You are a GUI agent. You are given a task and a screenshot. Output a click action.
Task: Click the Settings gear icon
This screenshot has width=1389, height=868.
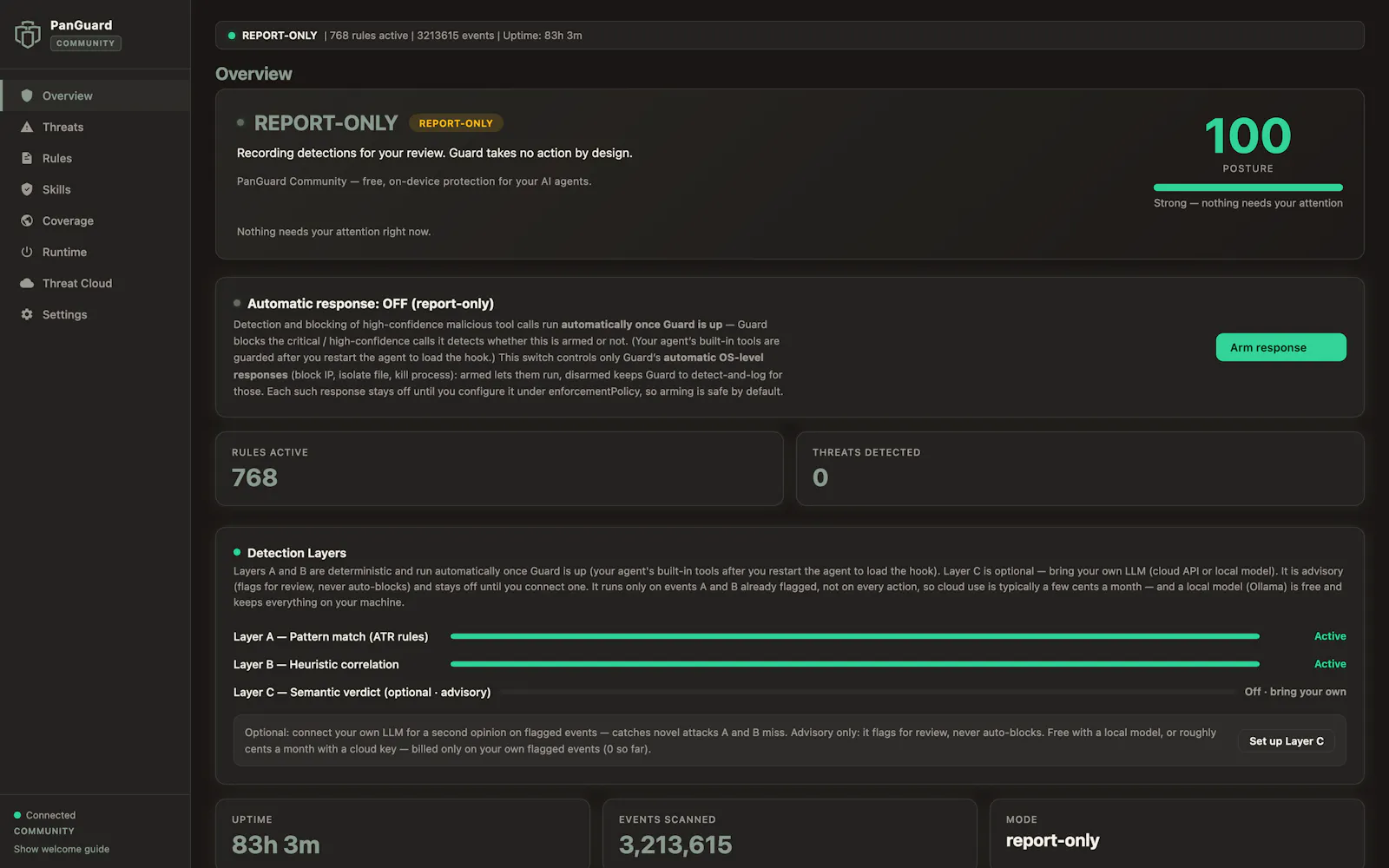(27, 314)
